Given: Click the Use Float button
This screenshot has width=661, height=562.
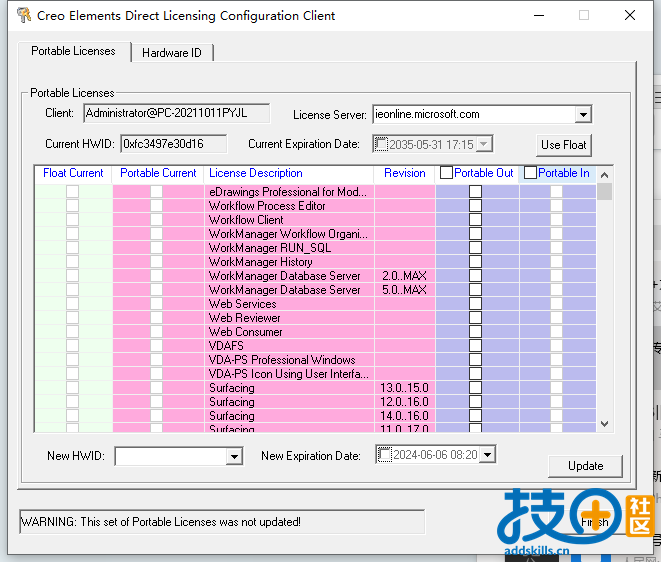Looking at the screenshot, I should click(x=564, y=145).
